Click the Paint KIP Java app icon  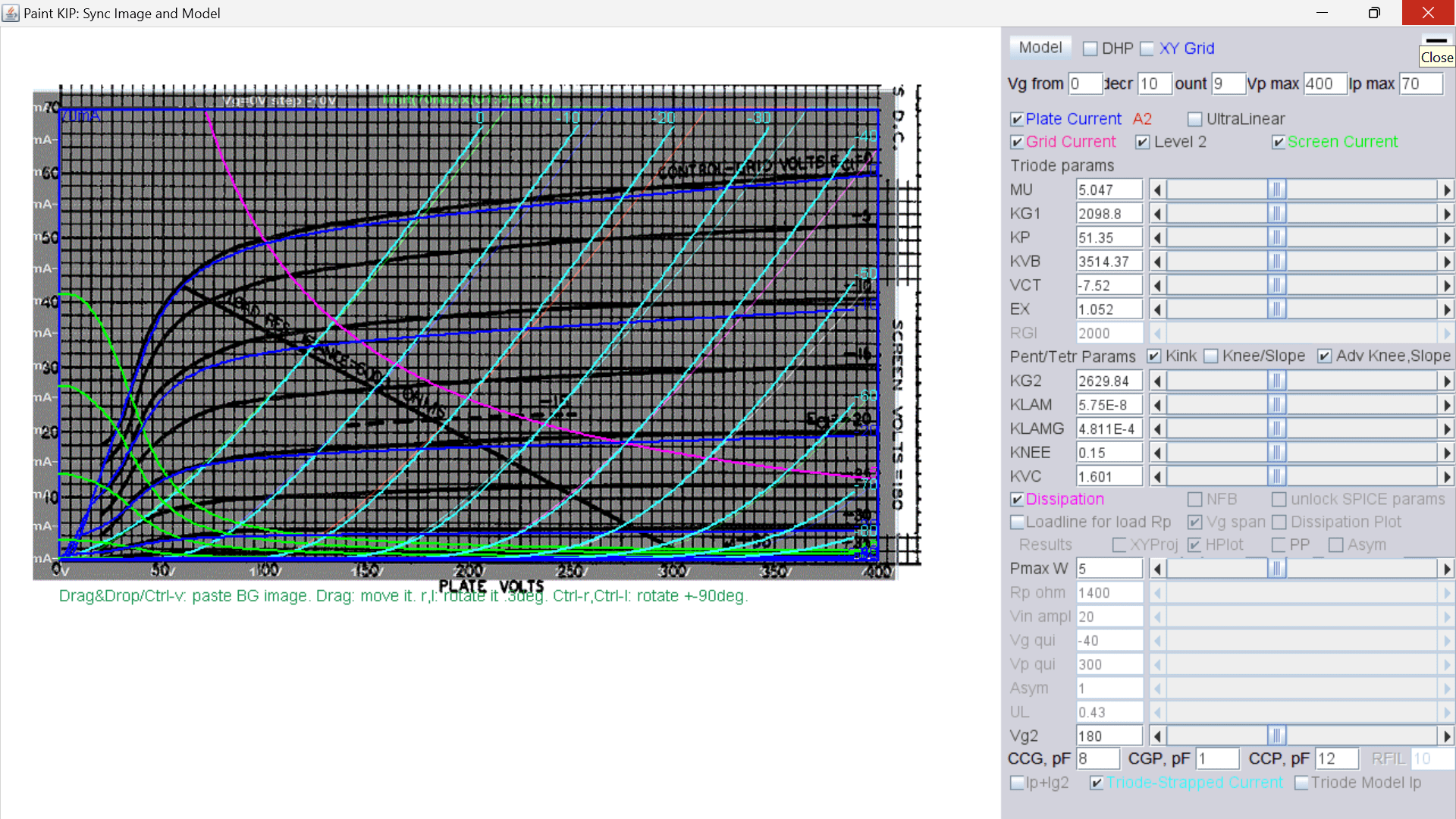coord(11,13)
